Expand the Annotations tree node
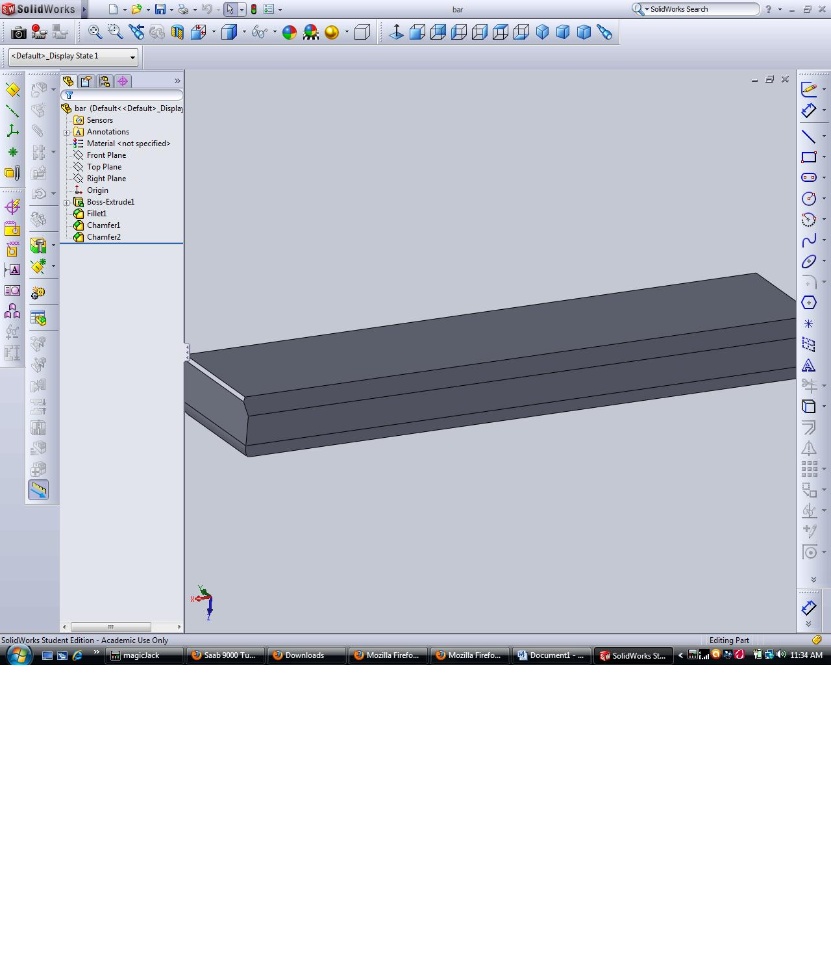Screen dimensions: 831x960 click(x=67, y=132)
